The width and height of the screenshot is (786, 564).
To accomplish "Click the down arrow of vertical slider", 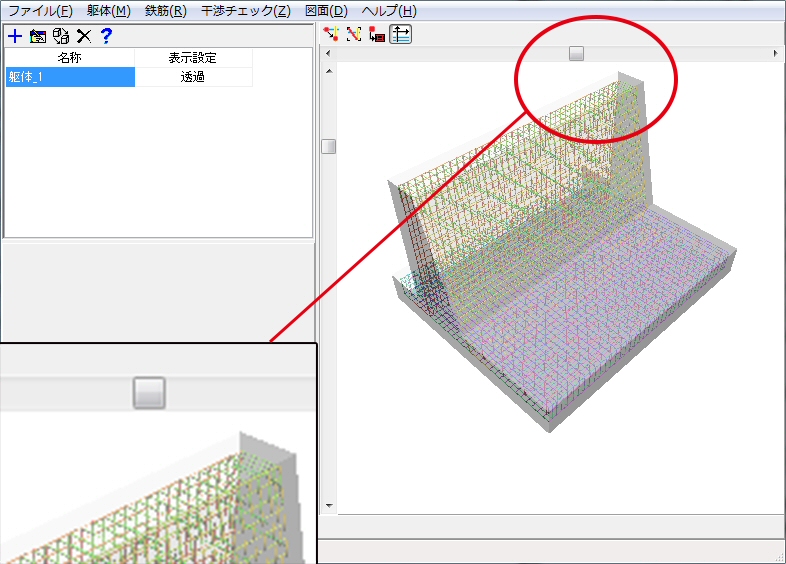I will [x=329, y=505].
